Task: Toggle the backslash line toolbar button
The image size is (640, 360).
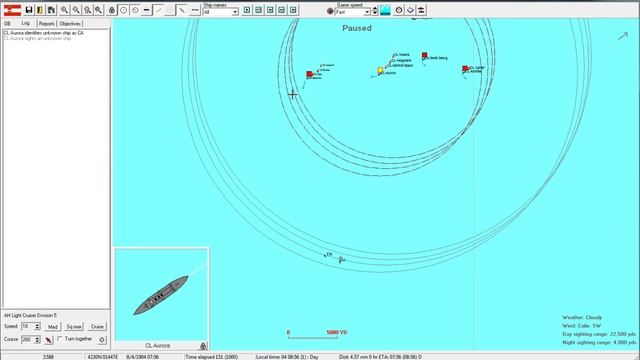Action: (182, 10)
